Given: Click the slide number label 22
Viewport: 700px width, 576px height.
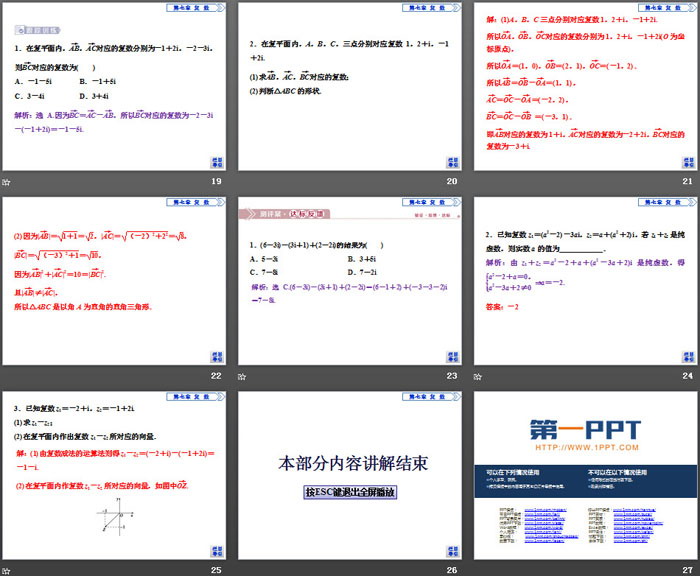Looking at the screenshot, I should click(216, 376).
